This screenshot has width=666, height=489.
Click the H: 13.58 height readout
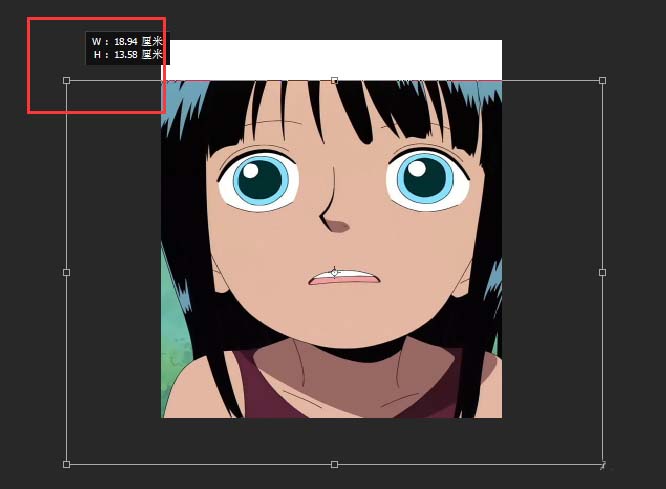point(128,54)
